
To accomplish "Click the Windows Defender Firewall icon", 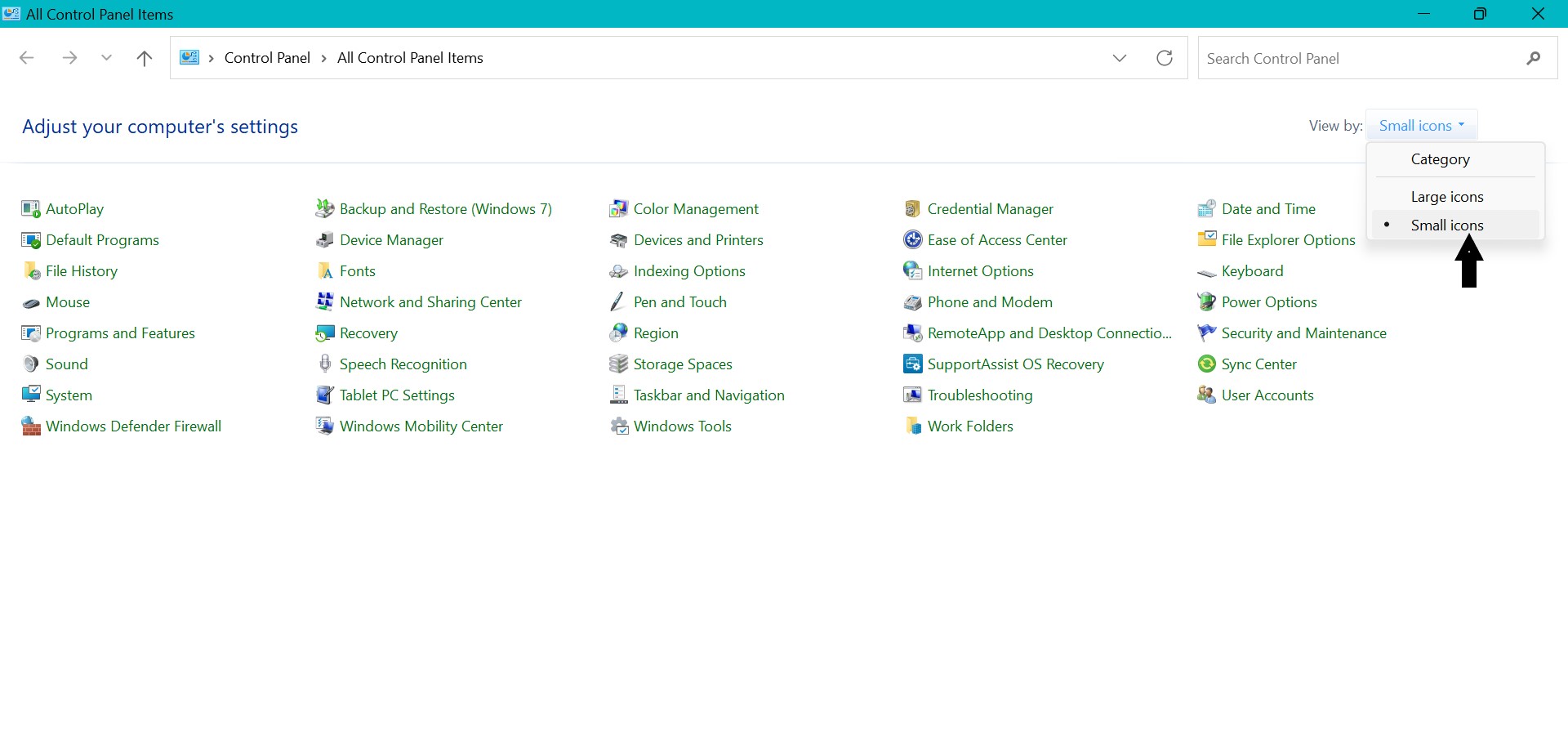I will [x=31, y=426].
